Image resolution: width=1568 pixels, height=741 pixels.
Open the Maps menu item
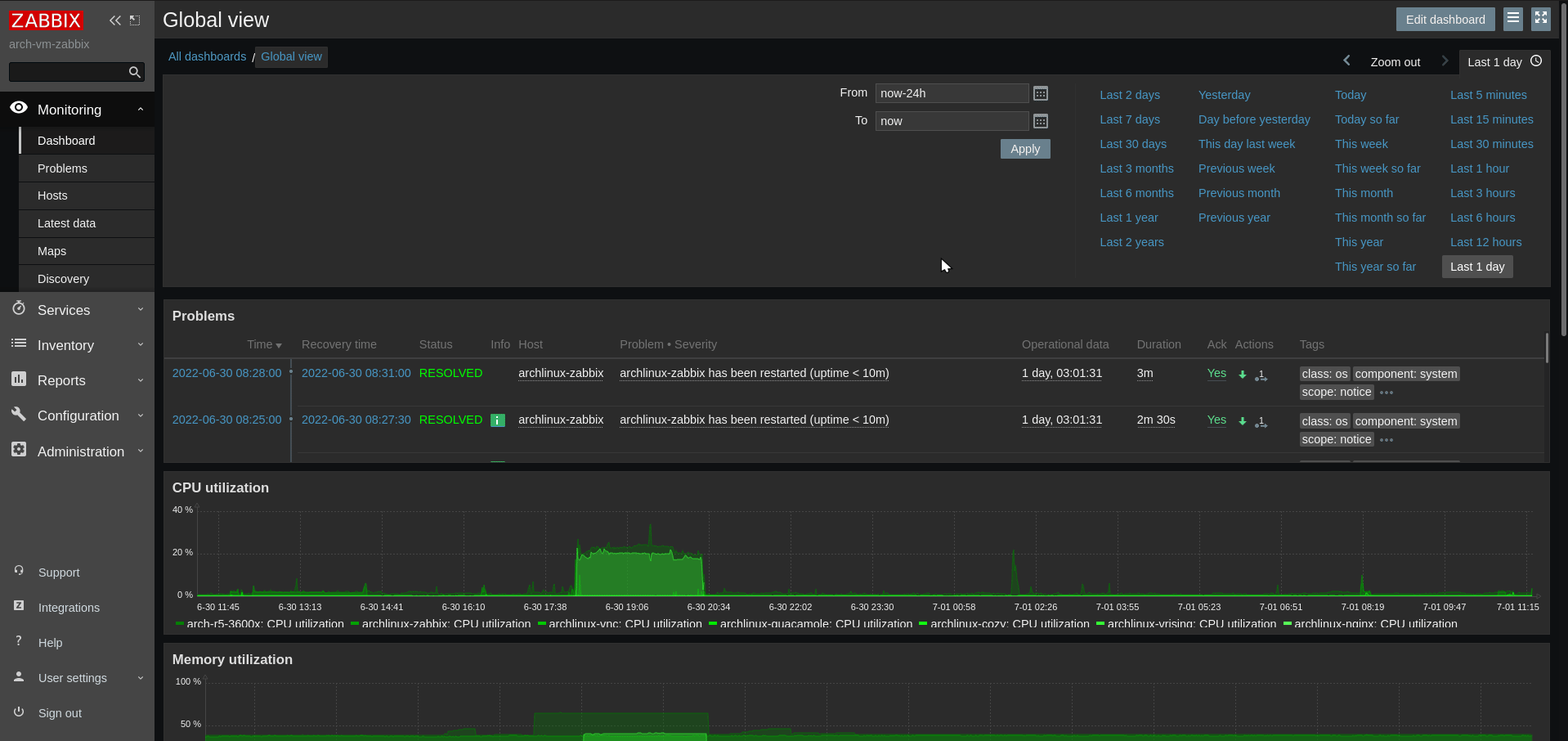87,251
